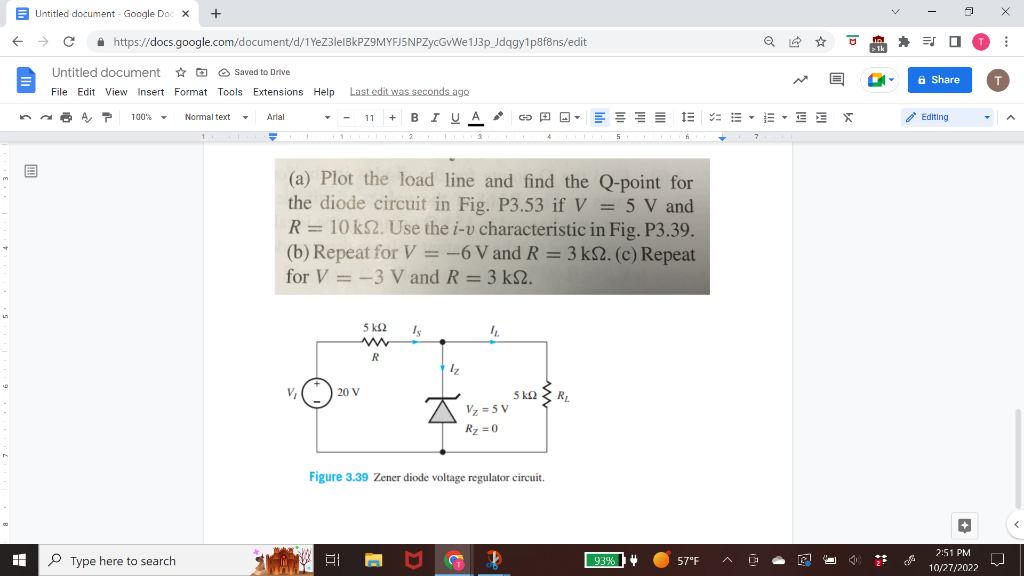Rename the document in the title field
This screenshot has height=576, width=1024.
[x=106, y=72]
